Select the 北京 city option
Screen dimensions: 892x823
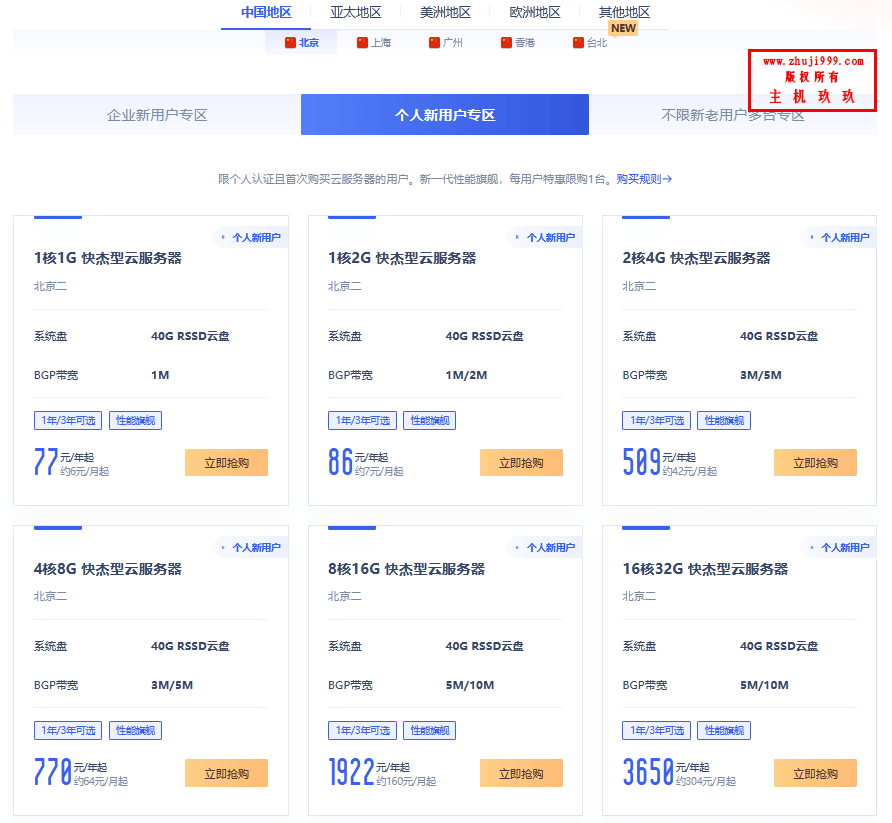point(302,43)
